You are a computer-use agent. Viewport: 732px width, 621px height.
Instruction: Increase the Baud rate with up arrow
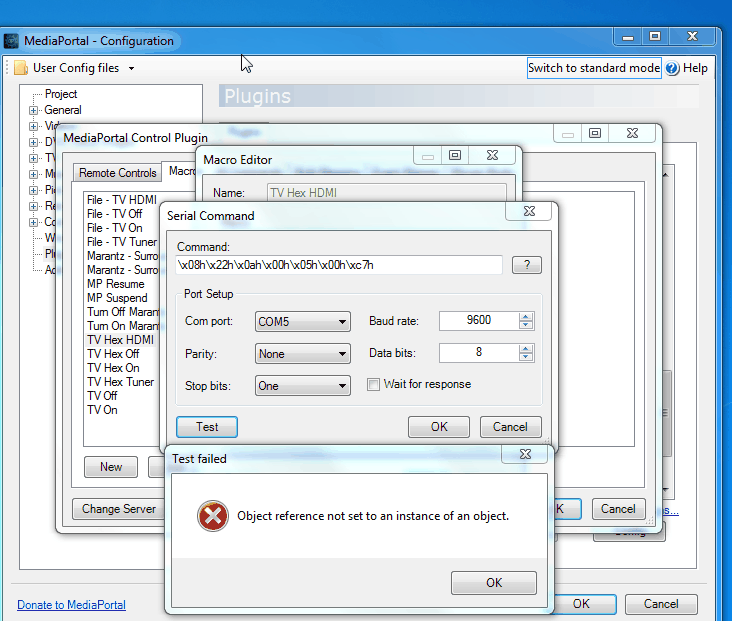(x=526, y=316)
